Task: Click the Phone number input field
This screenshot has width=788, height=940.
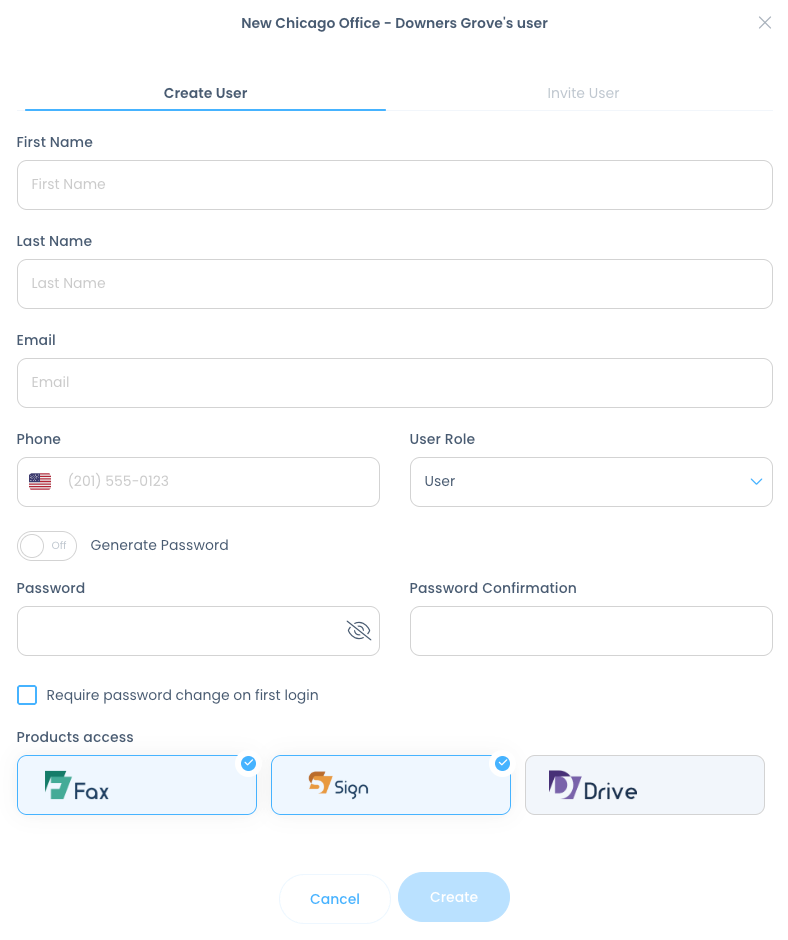Action: coord(215,482)
